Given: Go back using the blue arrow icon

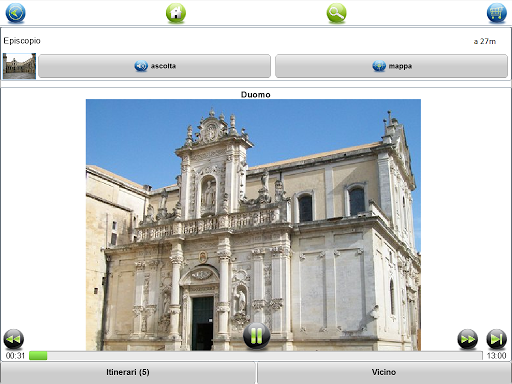Looking at the screenshot, I should point(15,13).
